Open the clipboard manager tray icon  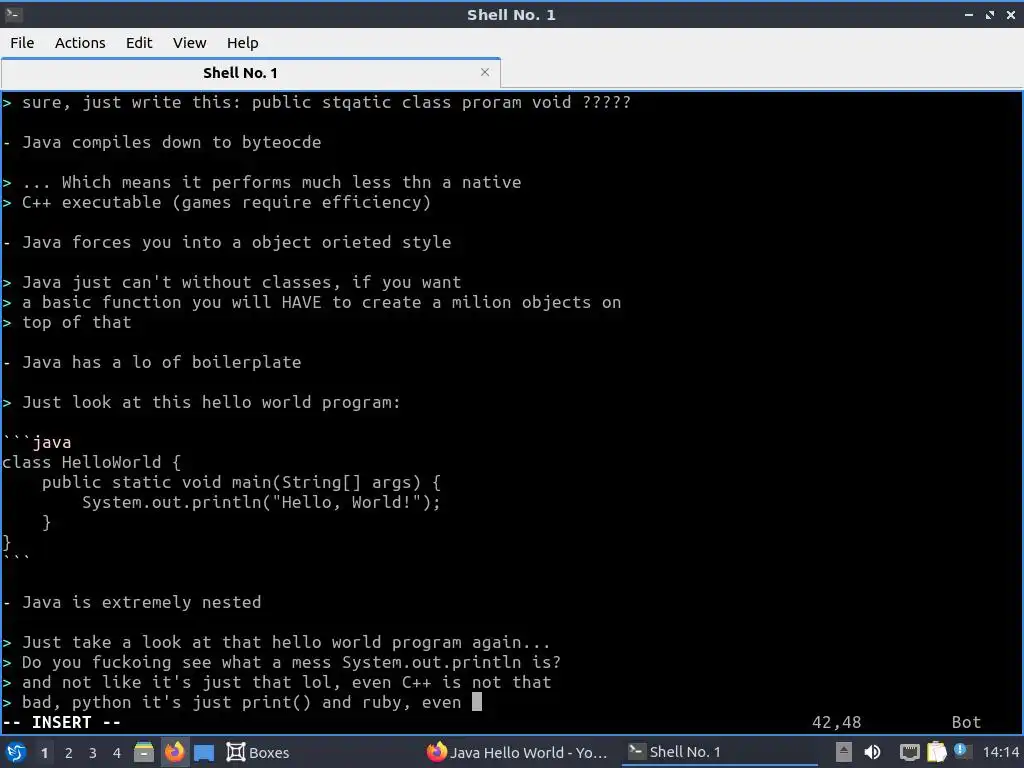pos(936,752)
